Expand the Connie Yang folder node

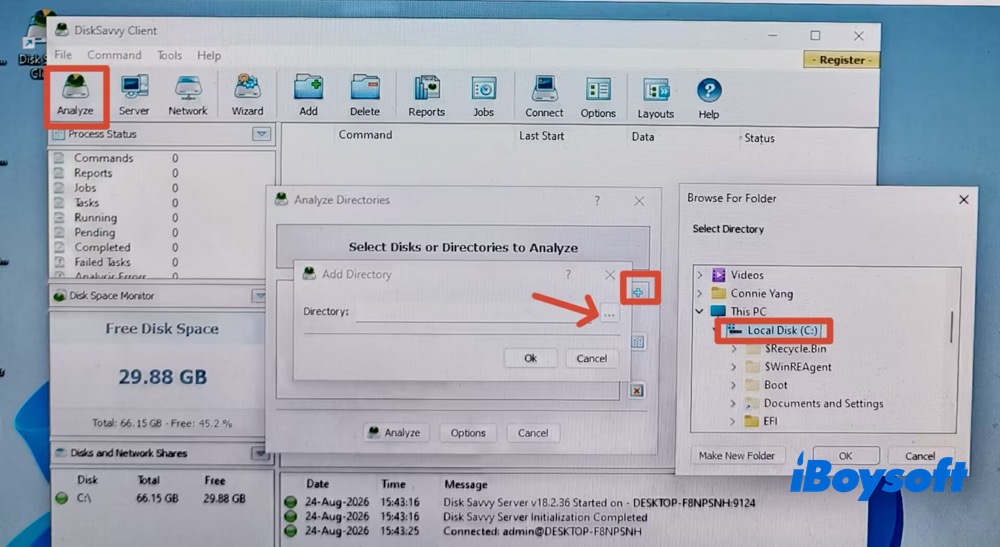[700, 293]
